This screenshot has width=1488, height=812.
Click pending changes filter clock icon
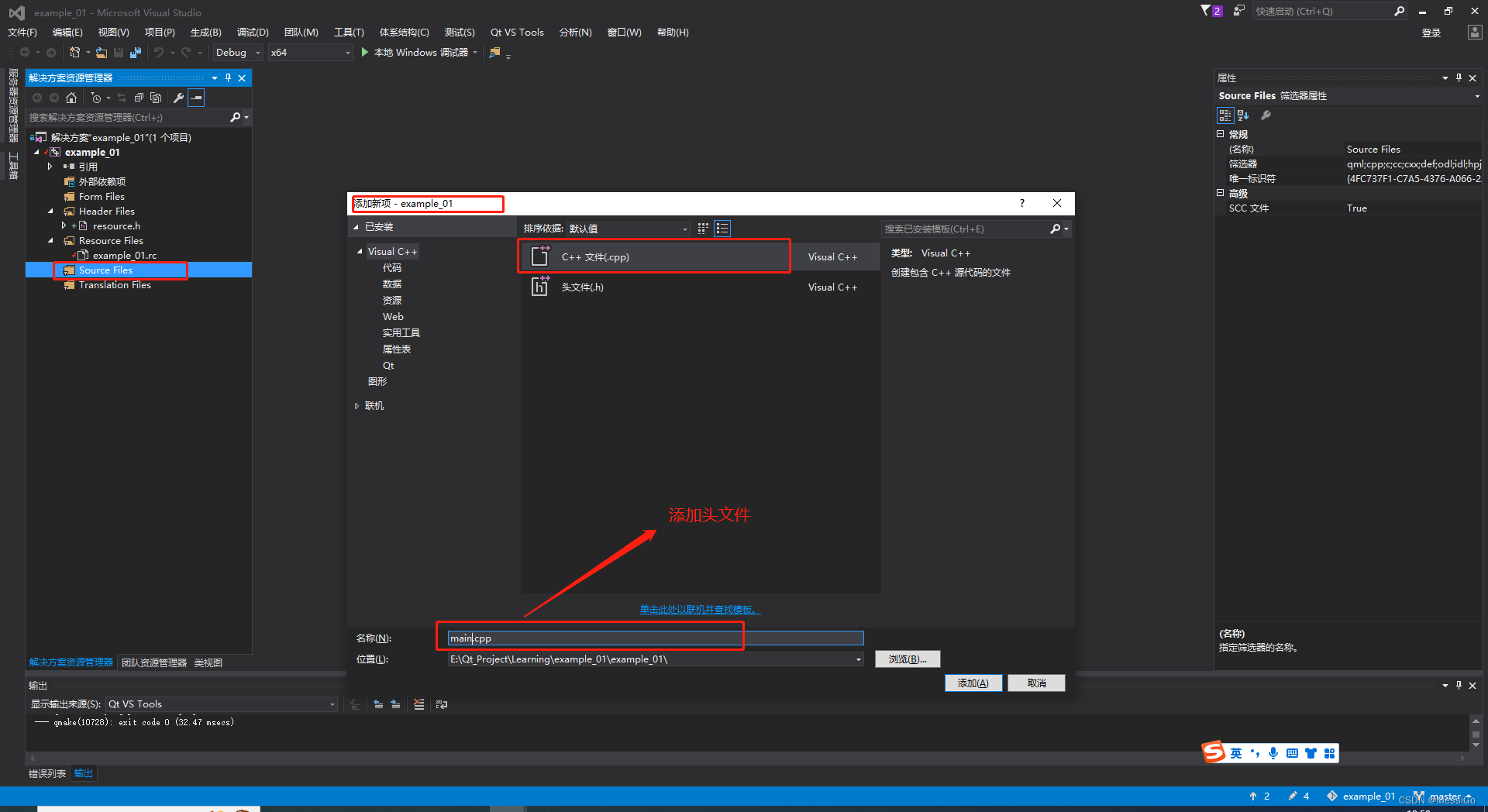click(x=95, y=98)
